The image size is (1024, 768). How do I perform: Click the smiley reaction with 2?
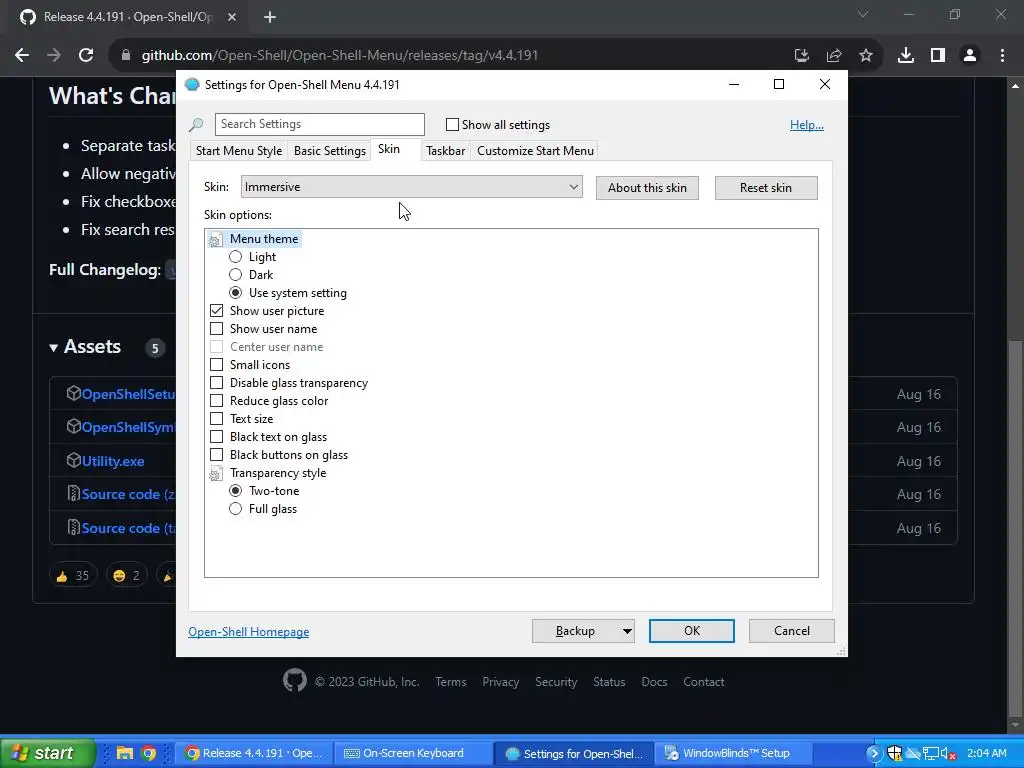pyautogui.click(x=126, y=575)
